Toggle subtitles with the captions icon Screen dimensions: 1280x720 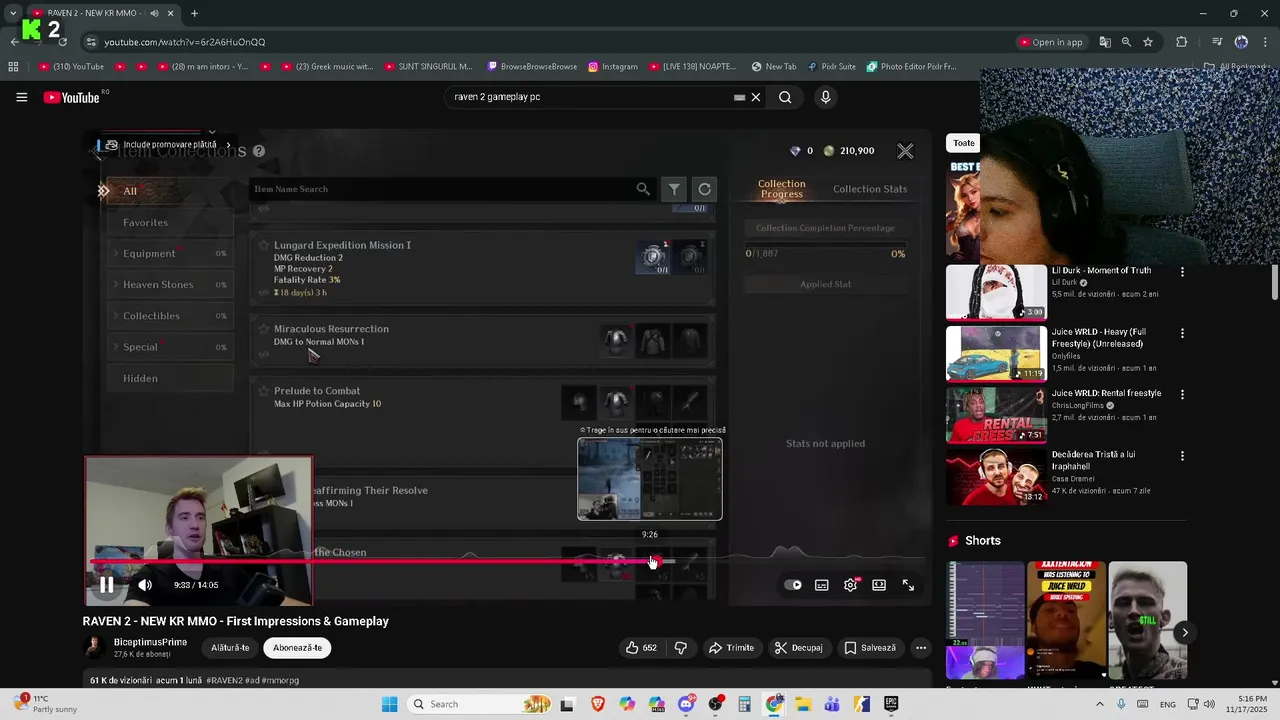(x=822, y=585)
